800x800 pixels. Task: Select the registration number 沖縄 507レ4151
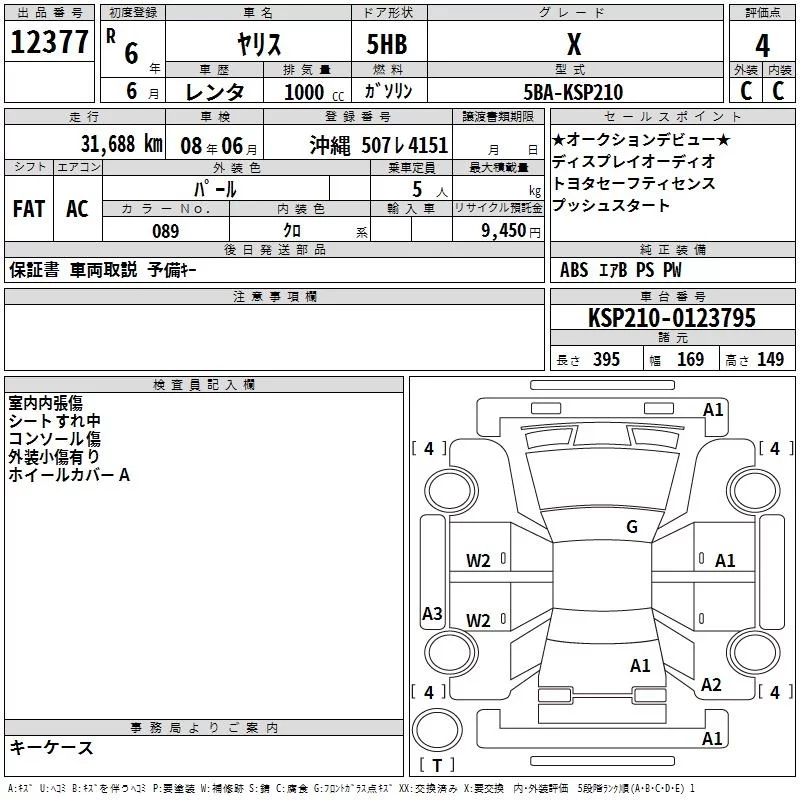pos(378,144)
